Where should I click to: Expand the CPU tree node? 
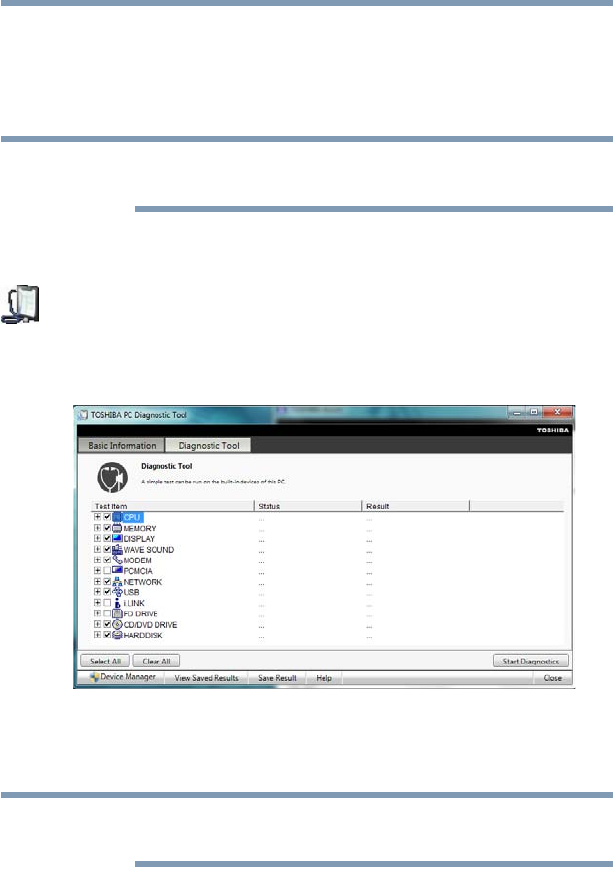97,517
